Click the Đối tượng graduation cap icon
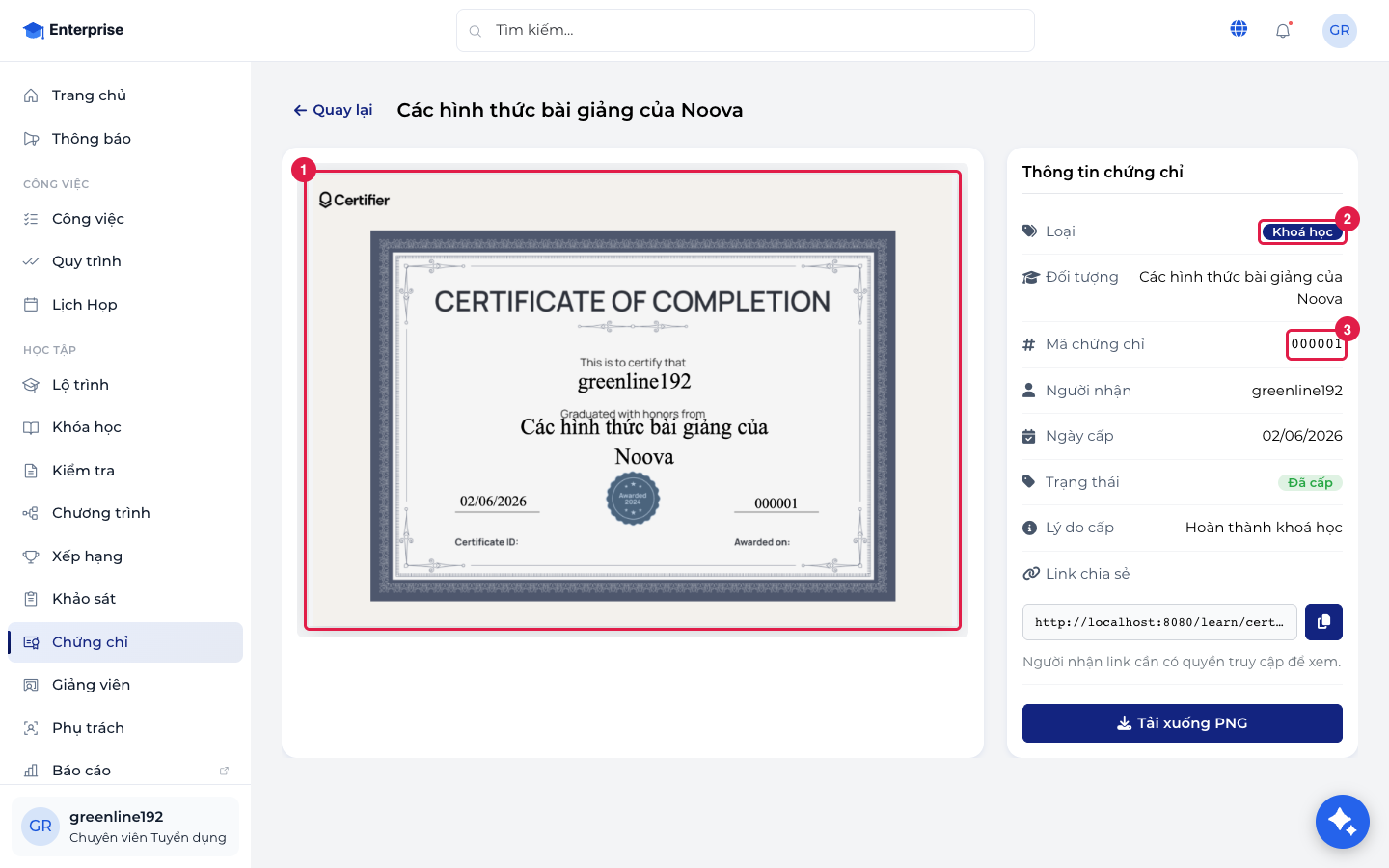Viewport: 1389px width, 868px height. [1030, 277]
